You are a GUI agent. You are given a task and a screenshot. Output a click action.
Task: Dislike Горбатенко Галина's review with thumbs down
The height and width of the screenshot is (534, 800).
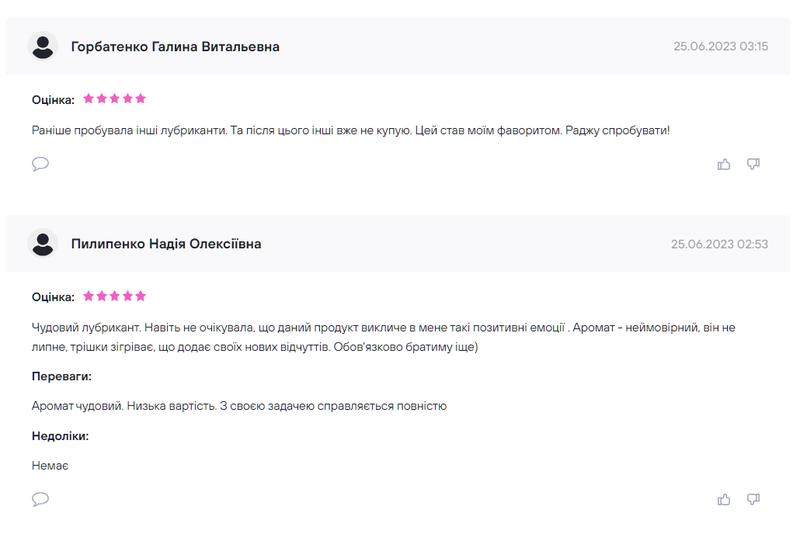(x=753, y=164)
